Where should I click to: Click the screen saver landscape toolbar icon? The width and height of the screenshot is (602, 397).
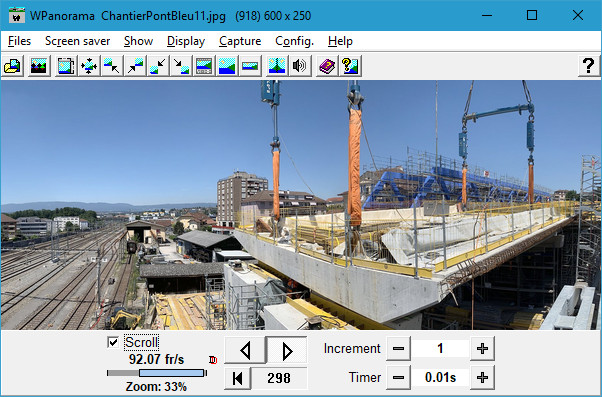pyautogui.click(x=39, y=66)
